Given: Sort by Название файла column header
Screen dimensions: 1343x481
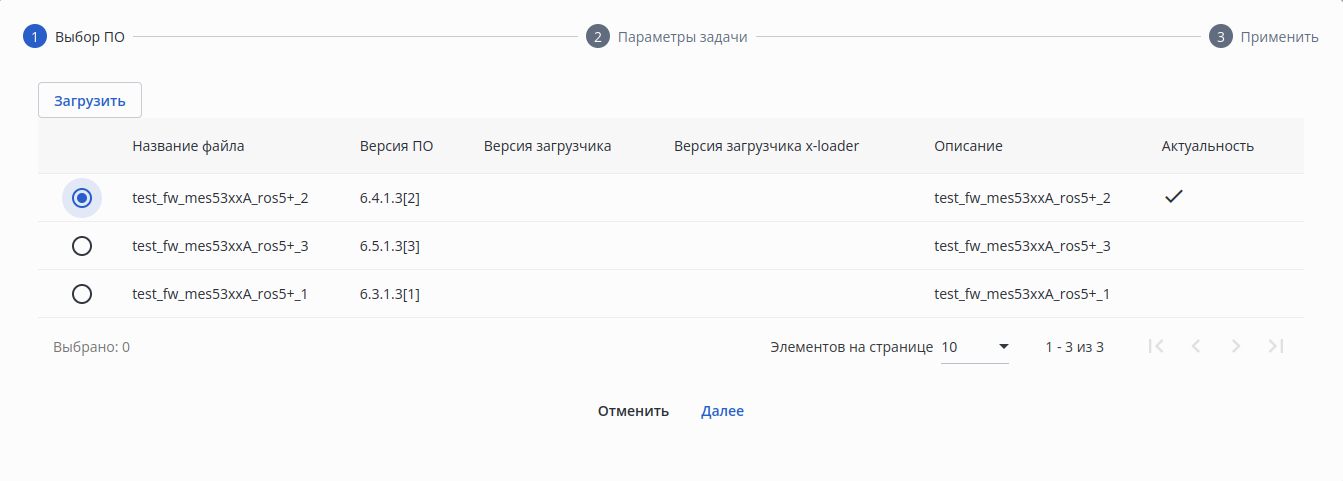Looking at the screenshot, I should (x=188, y=146).
